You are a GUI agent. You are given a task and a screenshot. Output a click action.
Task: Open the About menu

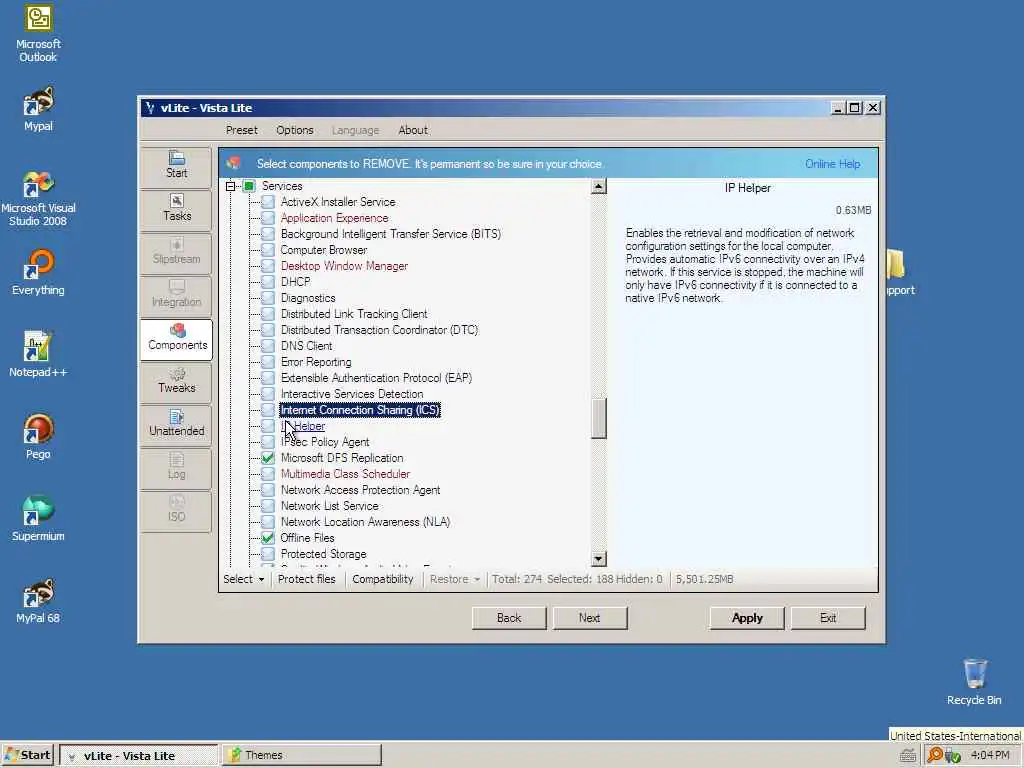click(413, 130)
